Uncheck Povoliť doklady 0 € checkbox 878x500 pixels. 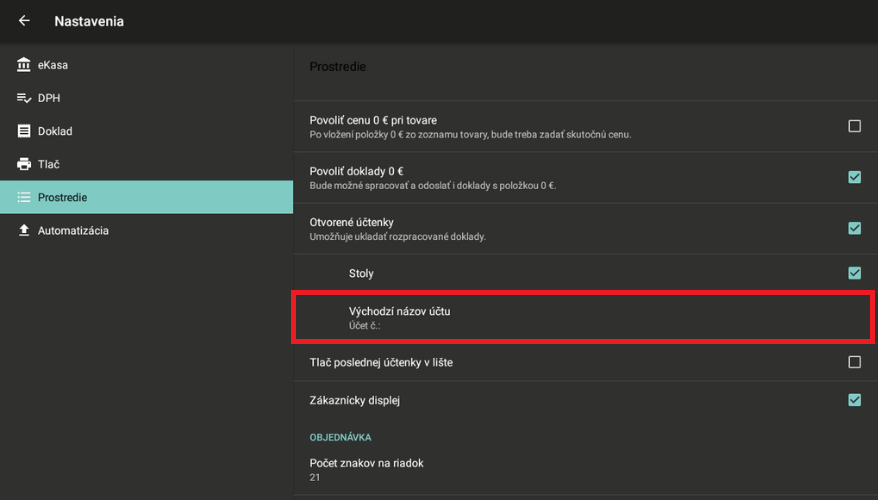click(854, 177)
